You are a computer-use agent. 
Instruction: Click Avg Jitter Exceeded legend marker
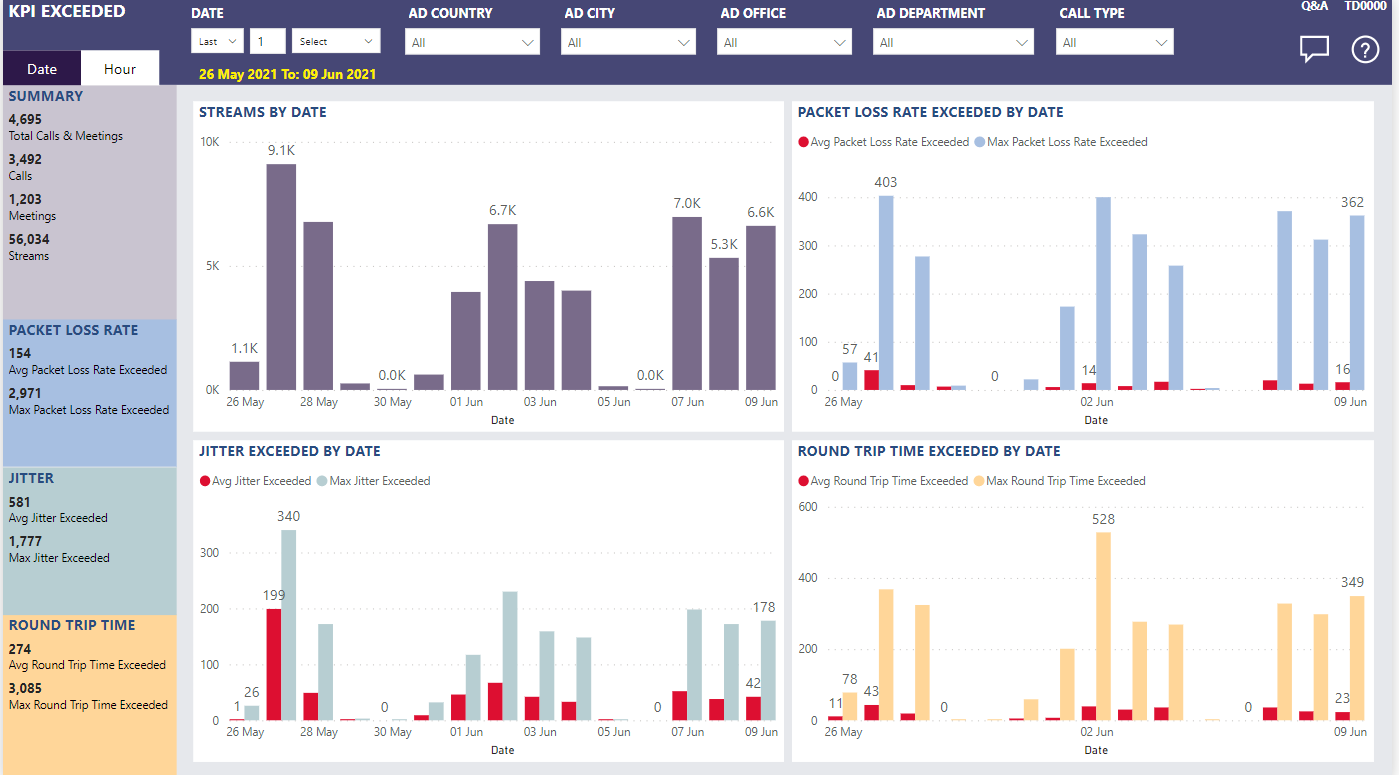point(204,481)
